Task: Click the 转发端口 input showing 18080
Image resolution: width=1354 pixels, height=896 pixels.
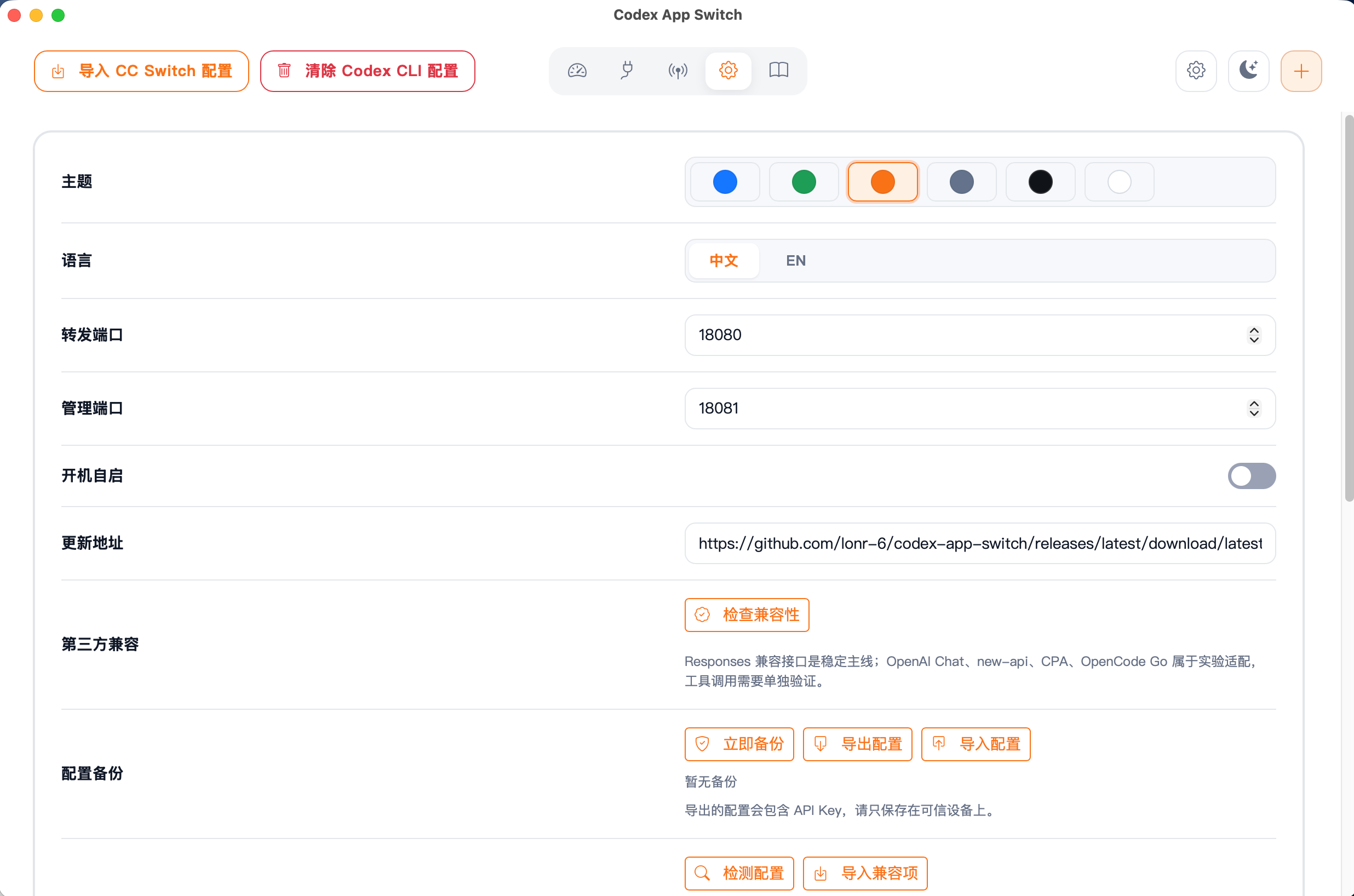Action: coord(980,335)
